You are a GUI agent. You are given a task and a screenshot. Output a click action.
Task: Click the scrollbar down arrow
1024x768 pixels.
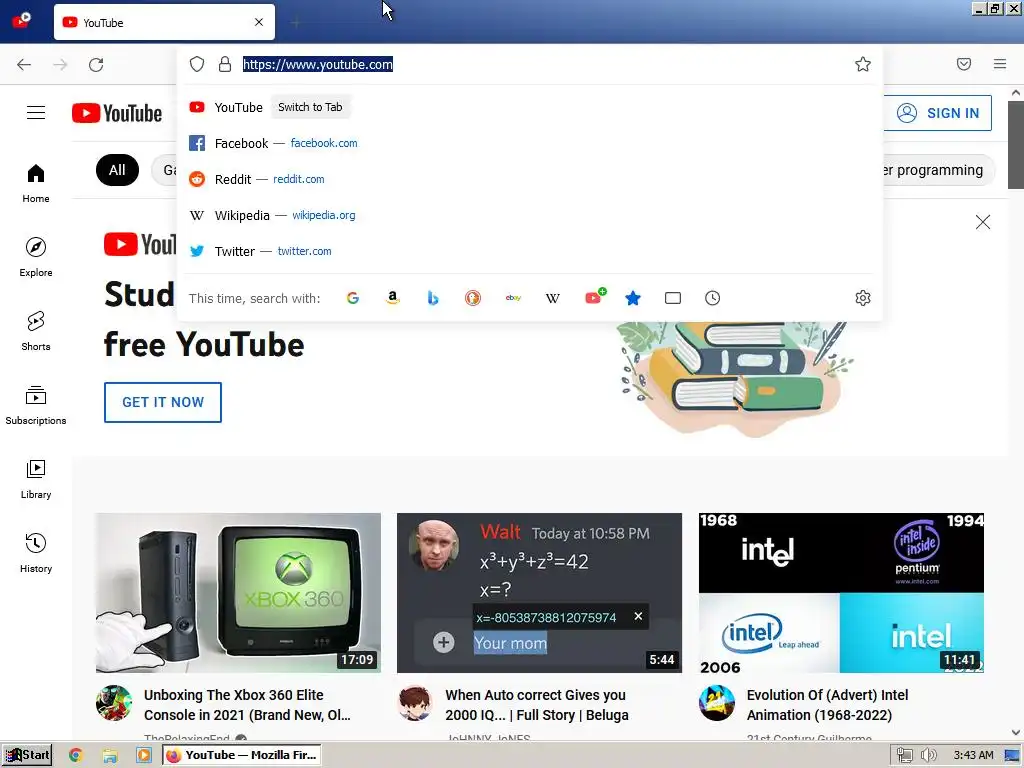pos(1016,733)
